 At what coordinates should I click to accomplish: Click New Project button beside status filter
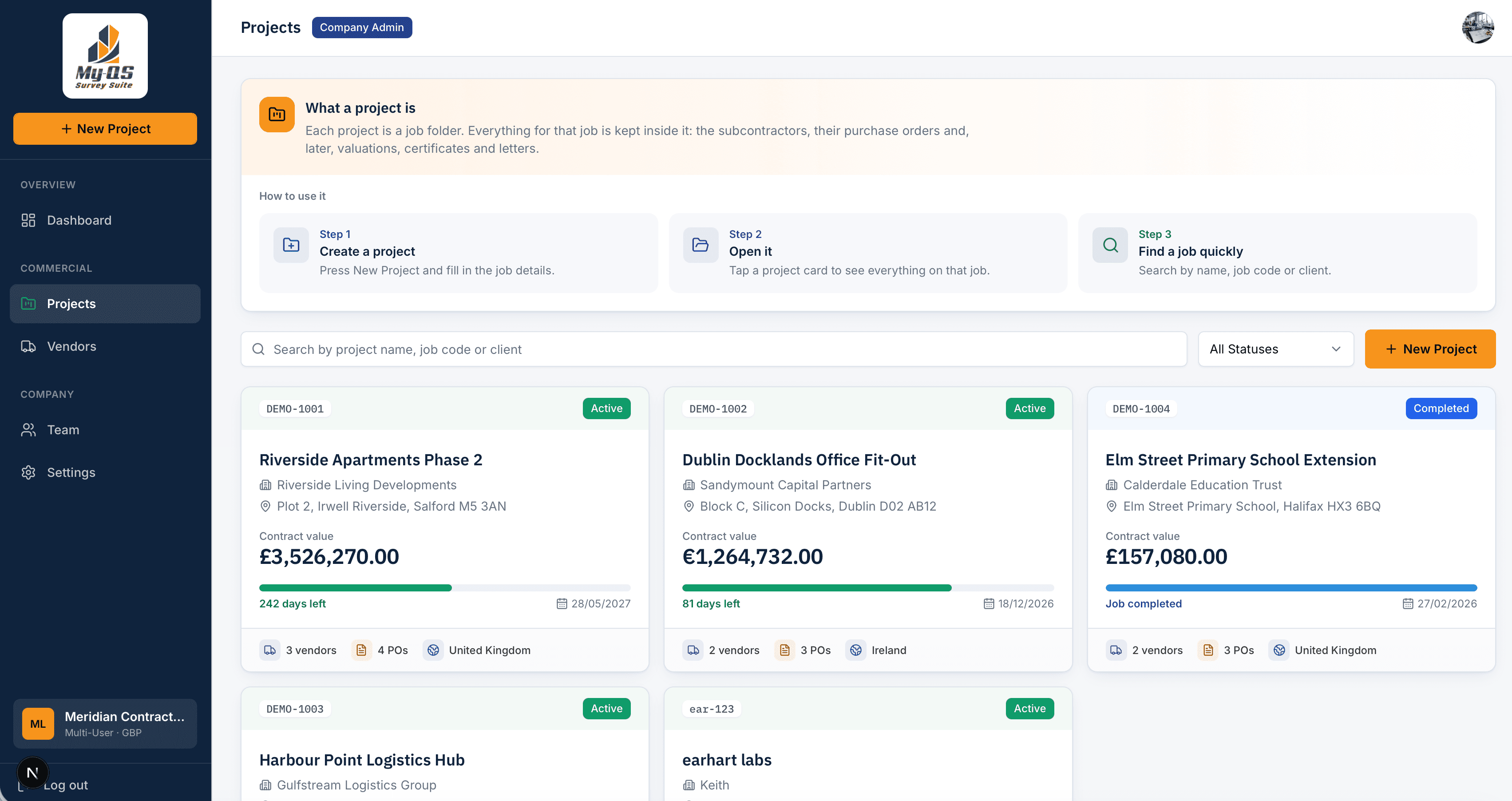[x=1430, y=349]
